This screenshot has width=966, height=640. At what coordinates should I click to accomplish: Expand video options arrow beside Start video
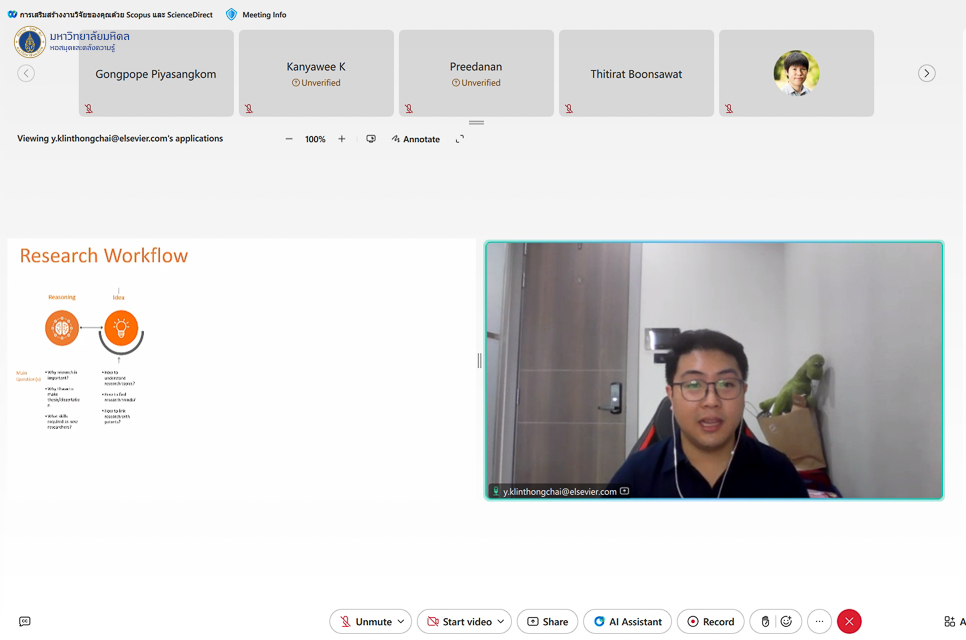[501, 621]
